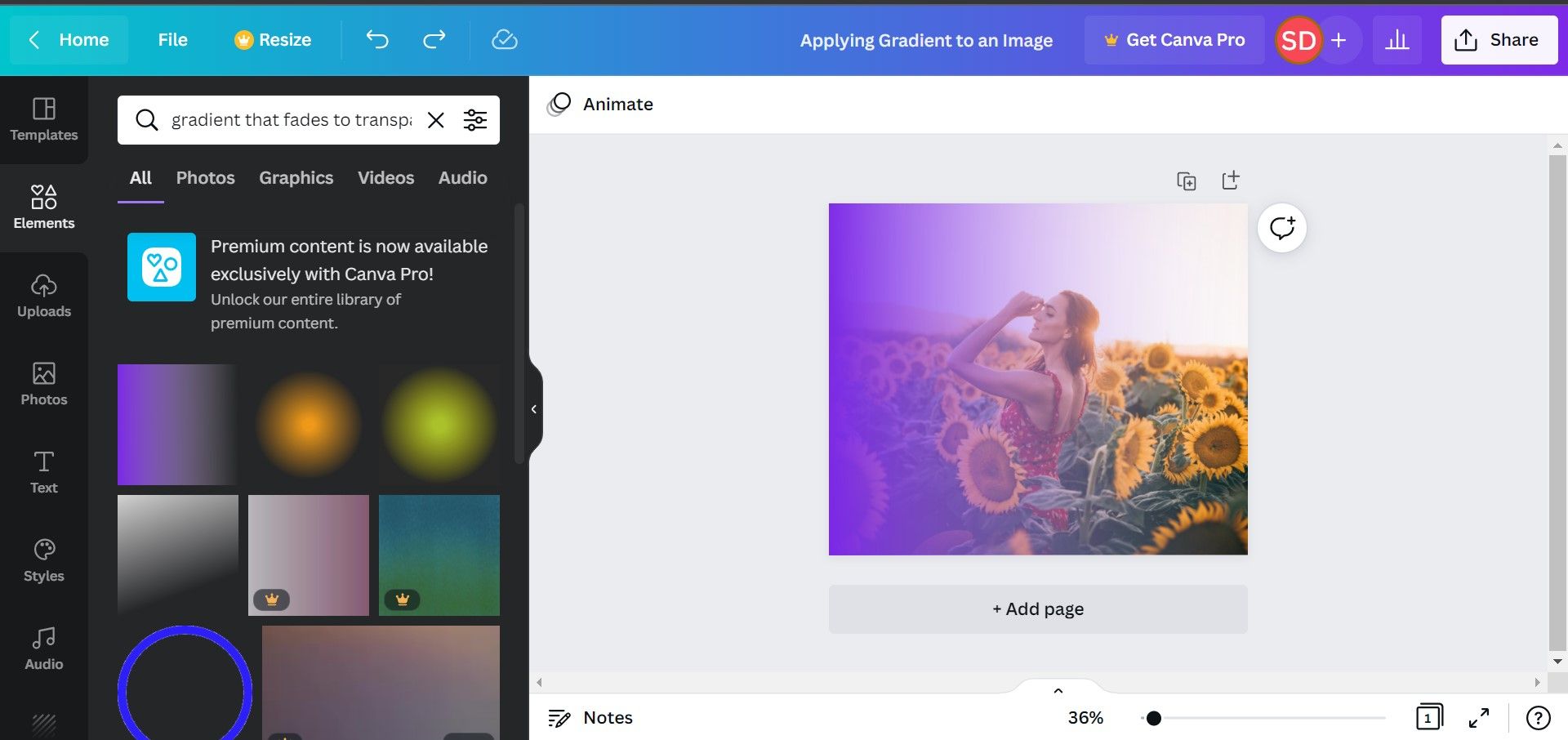
Task: Go back using the Home button
Action: (x=69, y=40)
